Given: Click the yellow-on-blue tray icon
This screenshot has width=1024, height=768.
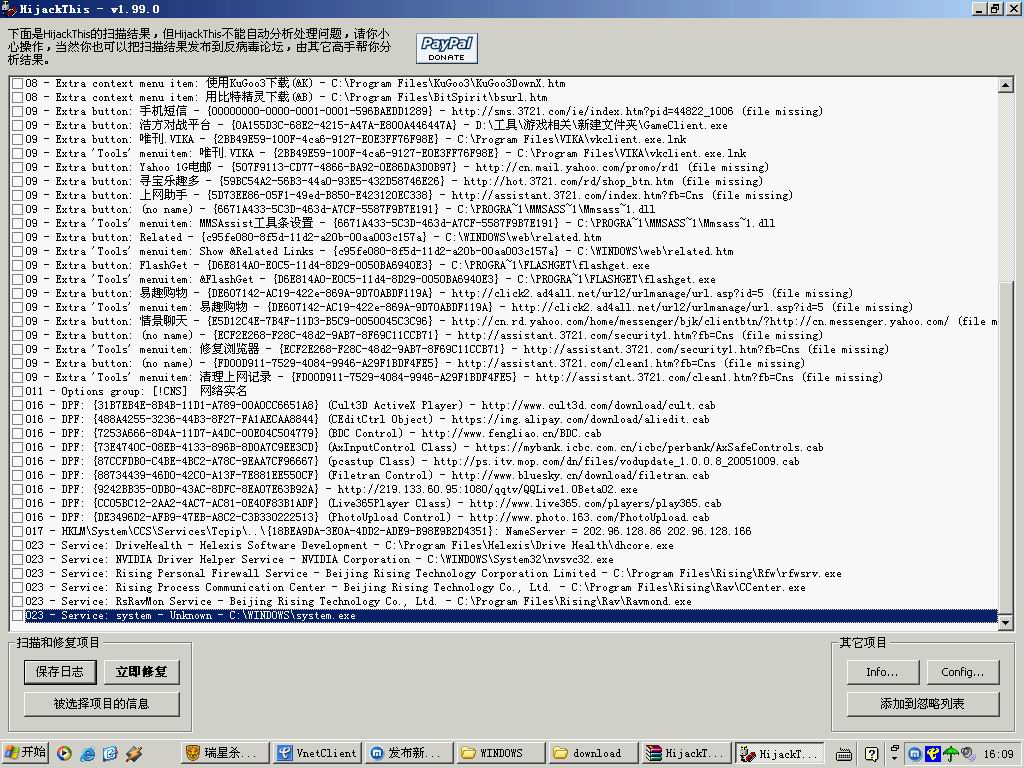Looking at the screenshot, I should (933, 754).
